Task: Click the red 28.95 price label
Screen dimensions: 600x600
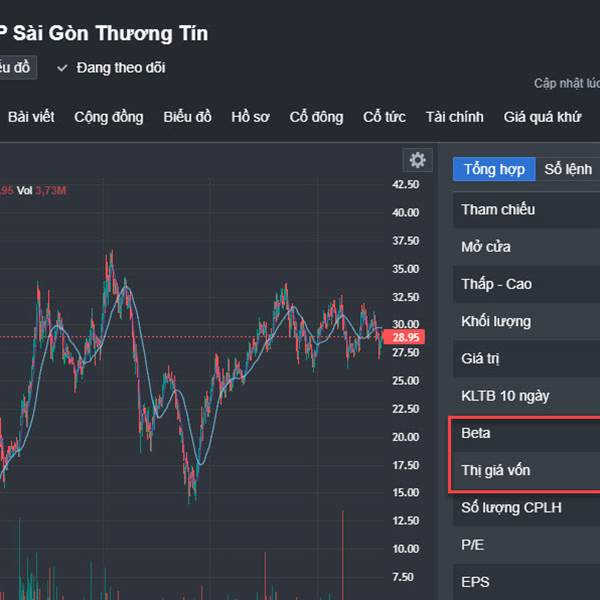Action: [x=404, y=337]
